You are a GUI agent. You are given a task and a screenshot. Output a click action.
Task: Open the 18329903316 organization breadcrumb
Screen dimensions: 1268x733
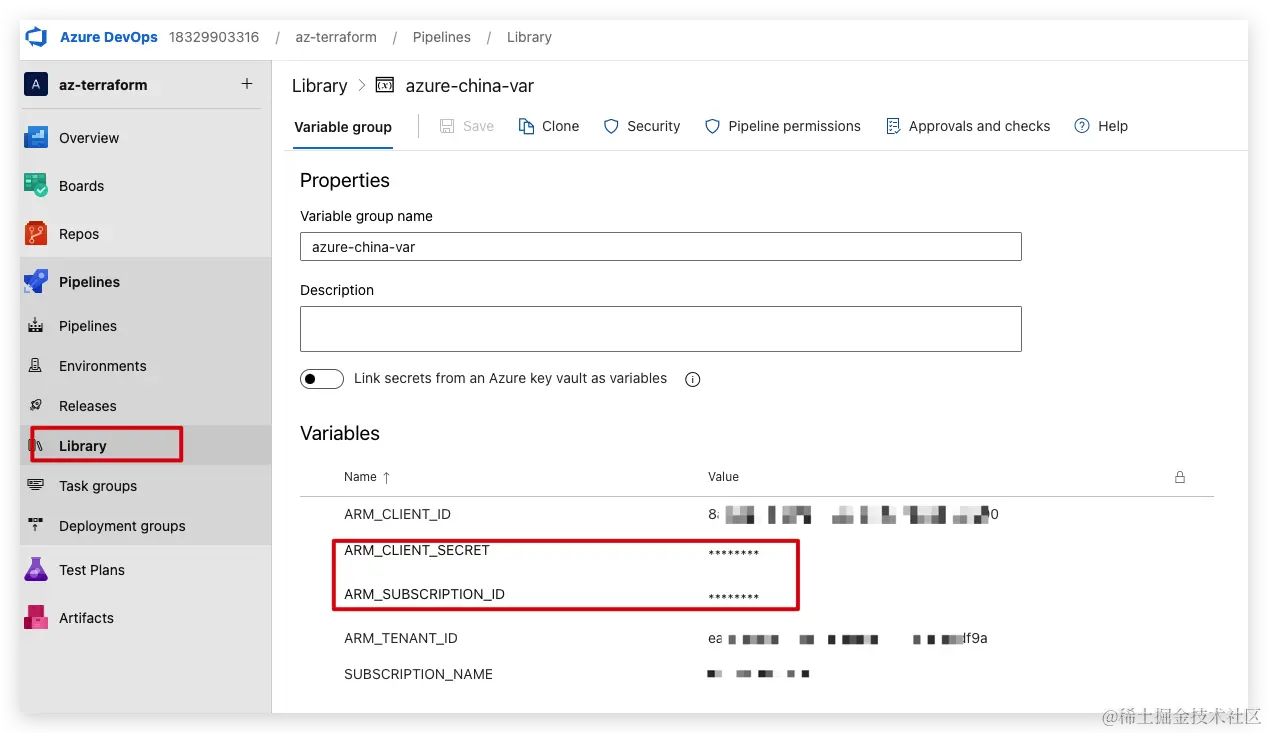point(214,37)
